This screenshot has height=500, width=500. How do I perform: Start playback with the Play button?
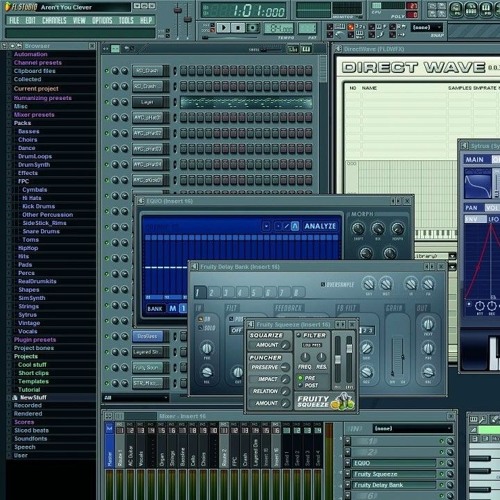[224, 28]
